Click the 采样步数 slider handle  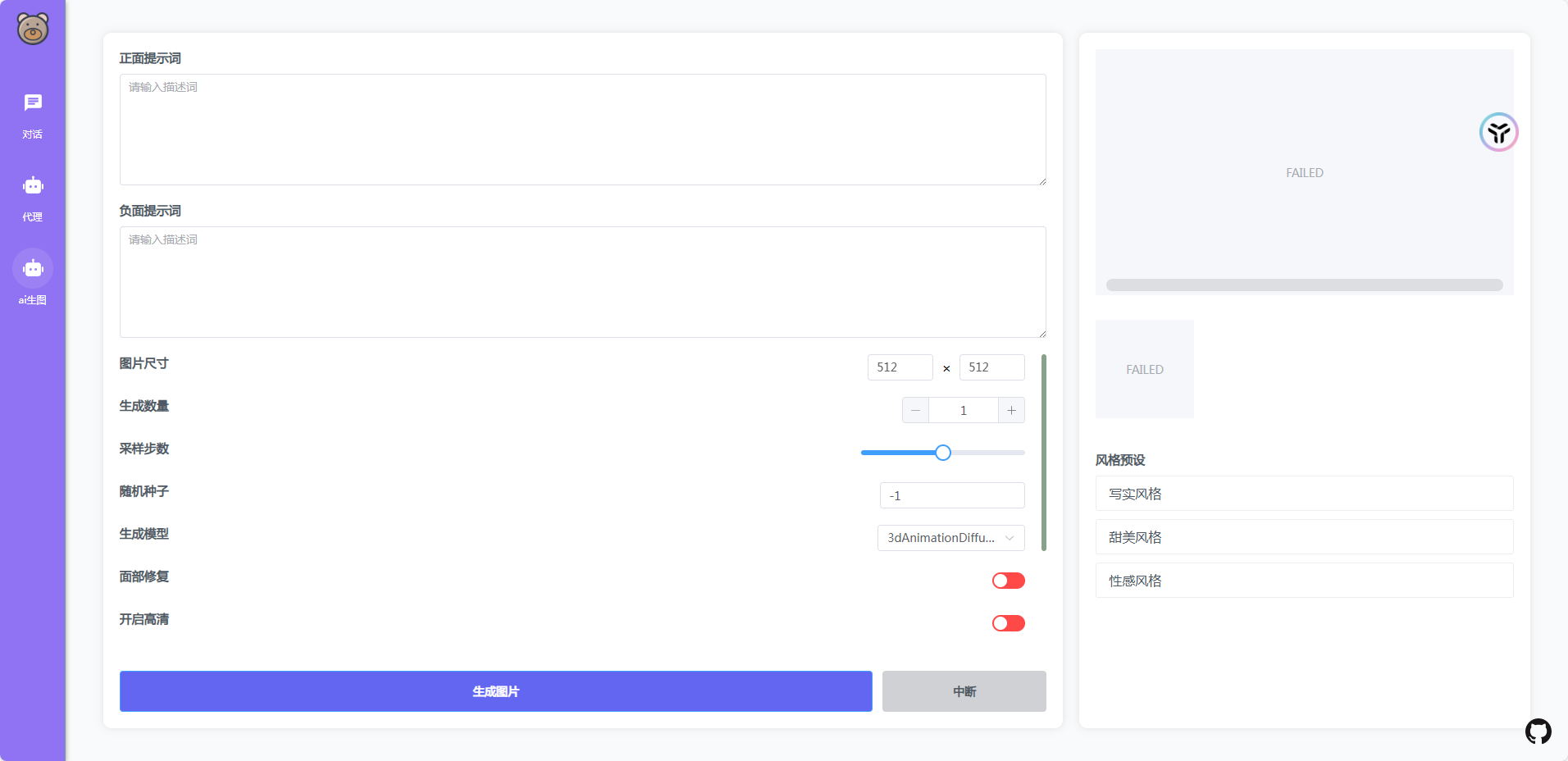[943, 453]
